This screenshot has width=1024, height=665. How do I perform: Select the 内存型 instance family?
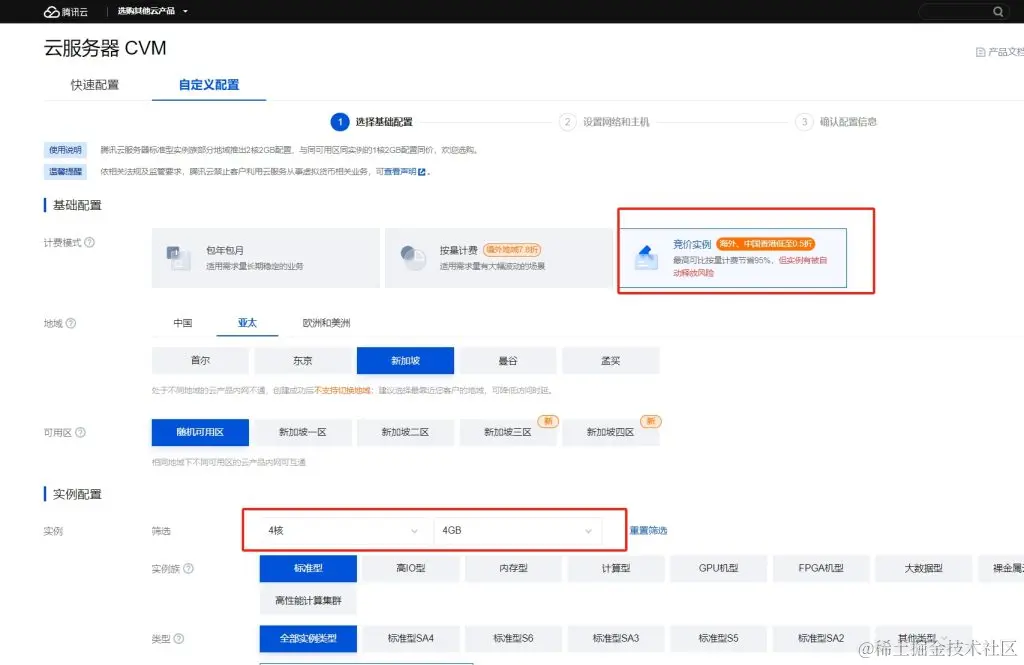point(513,568)
